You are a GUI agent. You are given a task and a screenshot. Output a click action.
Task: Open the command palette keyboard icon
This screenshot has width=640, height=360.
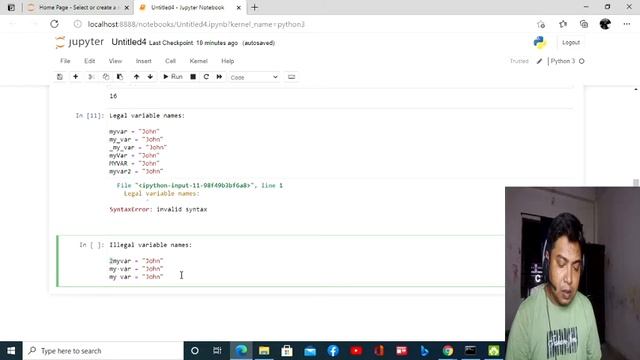[x=291, y=77]
